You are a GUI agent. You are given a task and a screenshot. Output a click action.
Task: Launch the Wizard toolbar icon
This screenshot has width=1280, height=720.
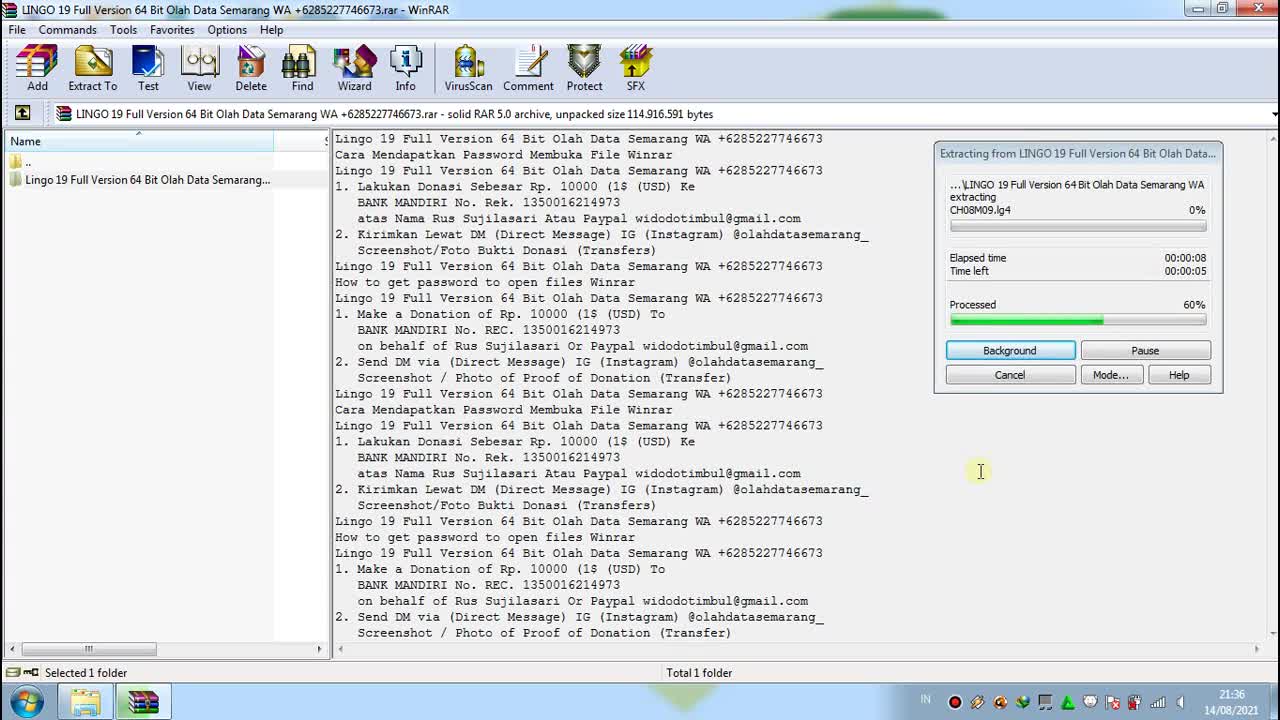[354, 69]
